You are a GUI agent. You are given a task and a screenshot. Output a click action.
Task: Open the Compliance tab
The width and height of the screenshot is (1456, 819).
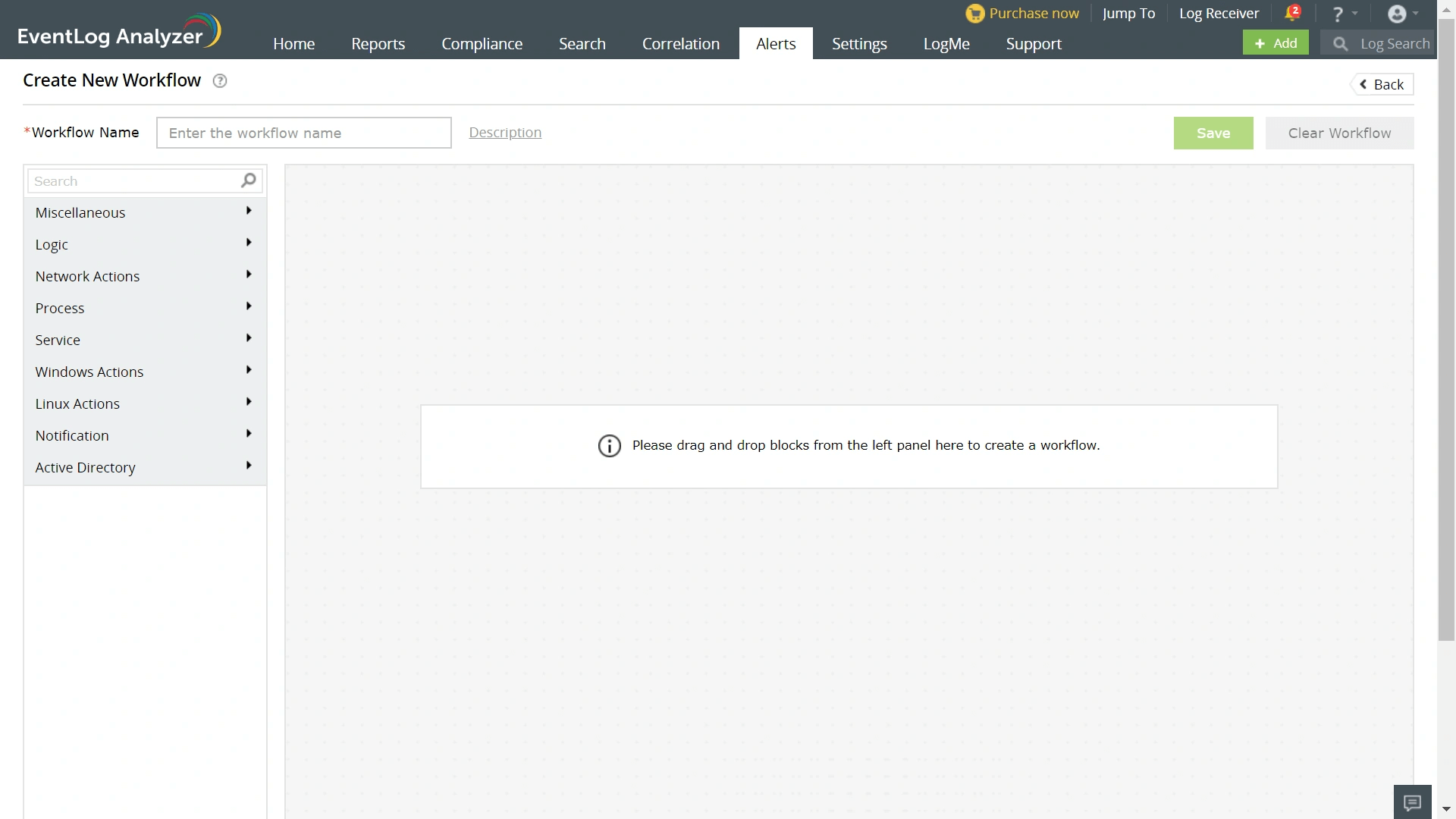pyautogui.click(x=482, y=44)
